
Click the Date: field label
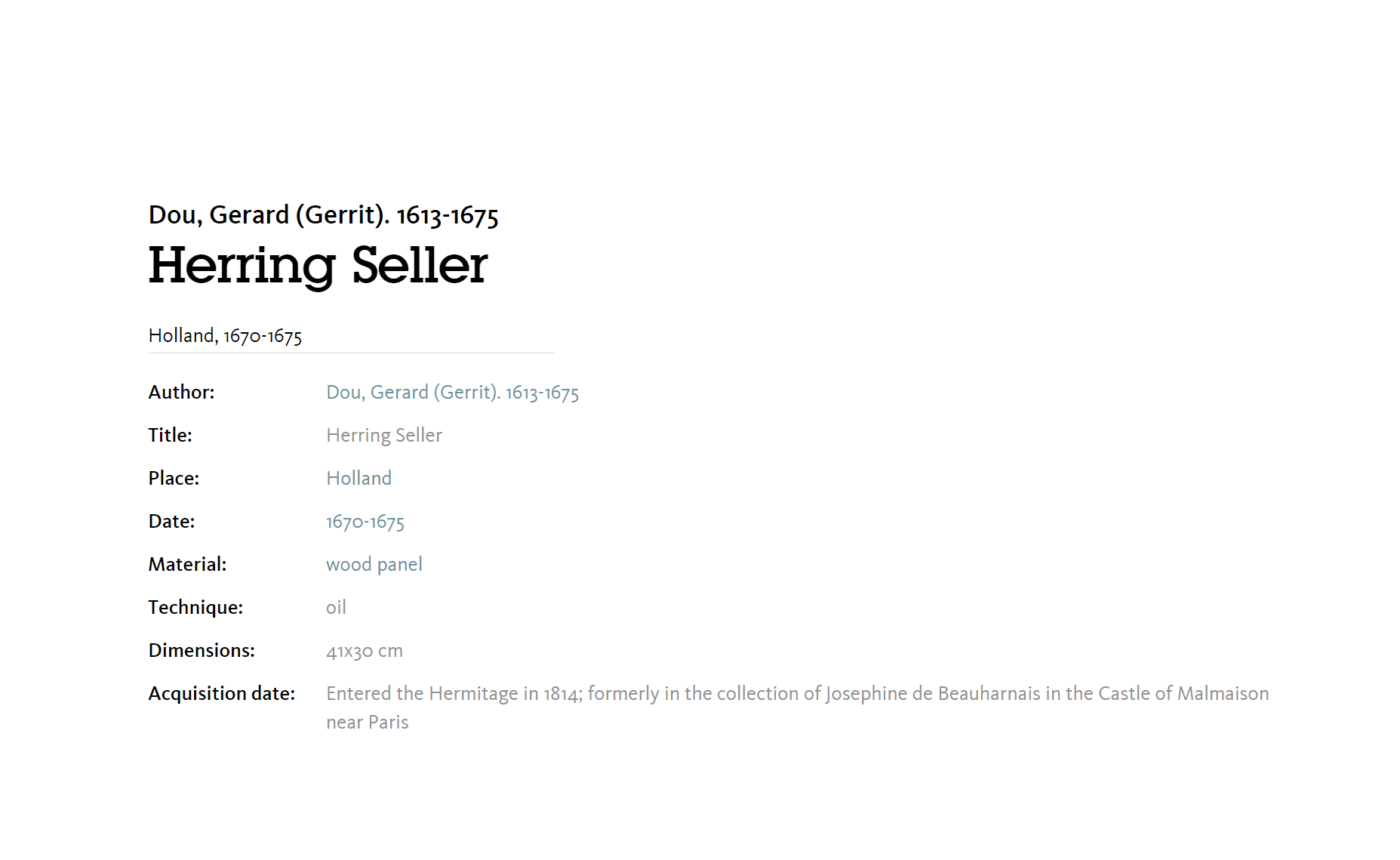pyautogui.click(x=171, y=522)
